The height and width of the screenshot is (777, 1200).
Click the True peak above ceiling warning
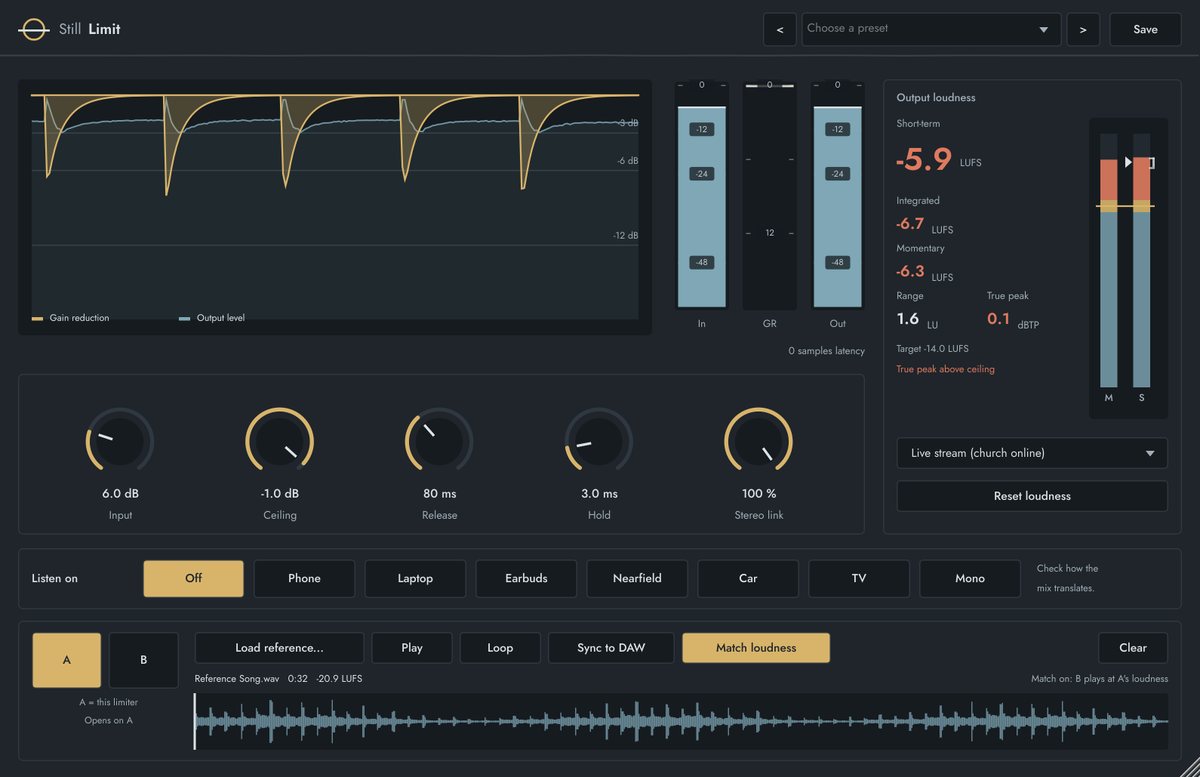(x=945, y=369)
